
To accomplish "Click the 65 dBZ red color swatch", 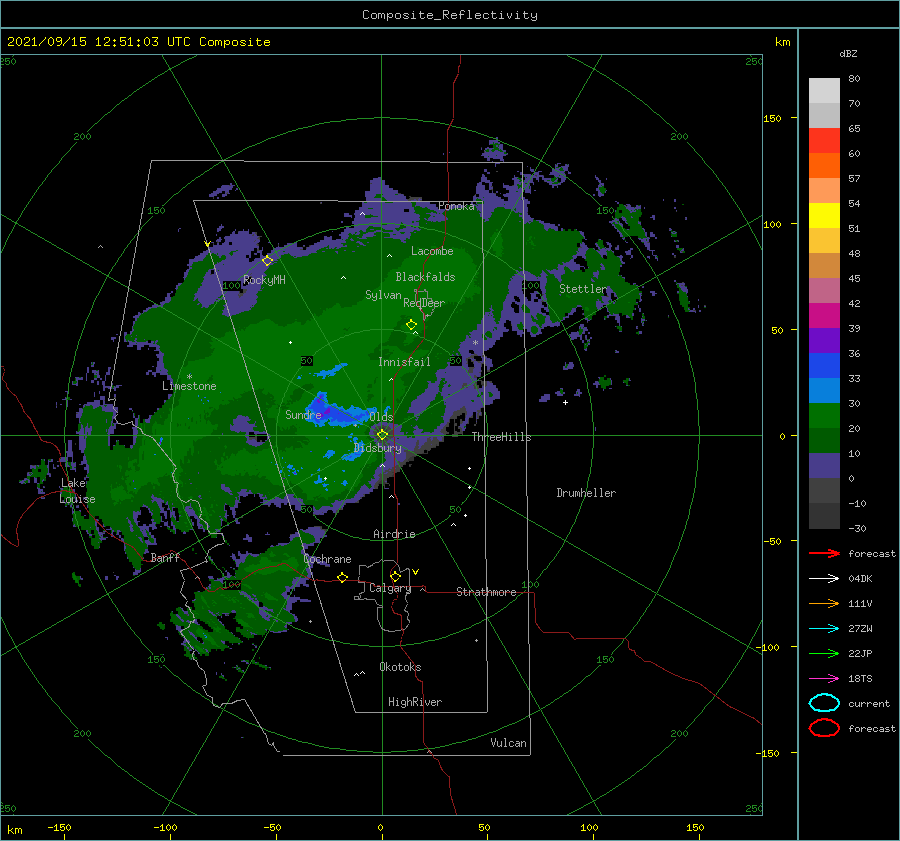I will [824, 140].
